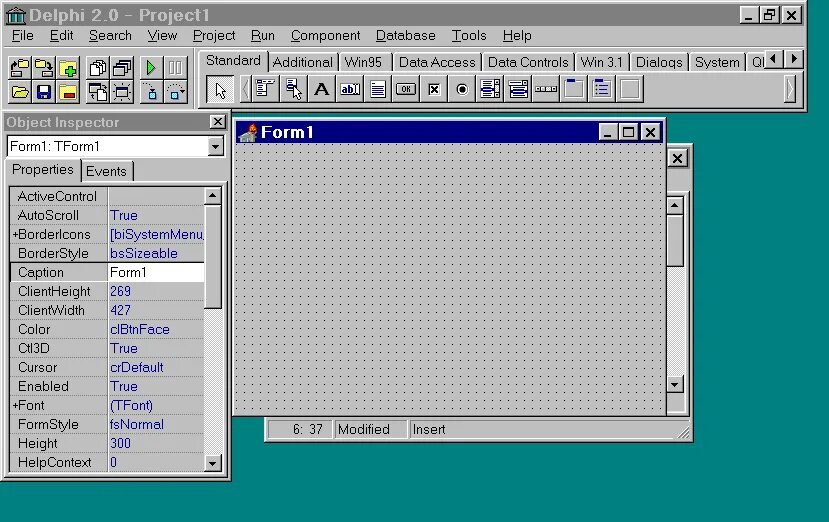This screenshot has width=829, height=522.
Task: Click the Trace Into debug icon
Action: click(x=151, y=92)
